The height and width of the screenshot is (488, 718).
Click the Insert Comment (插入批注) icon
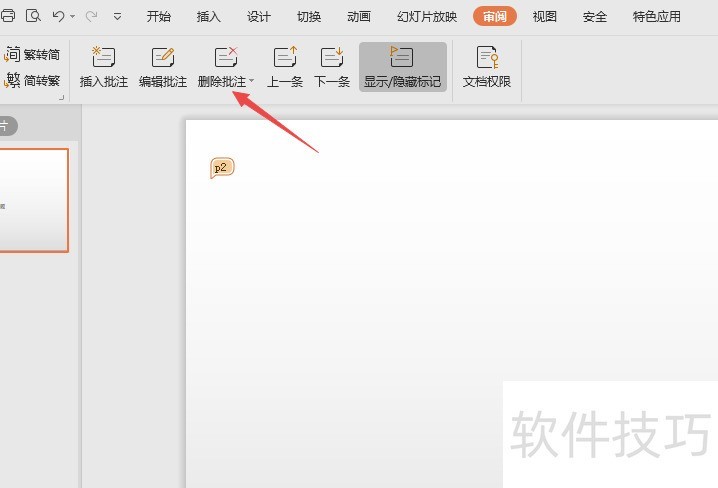click(104, 57)
